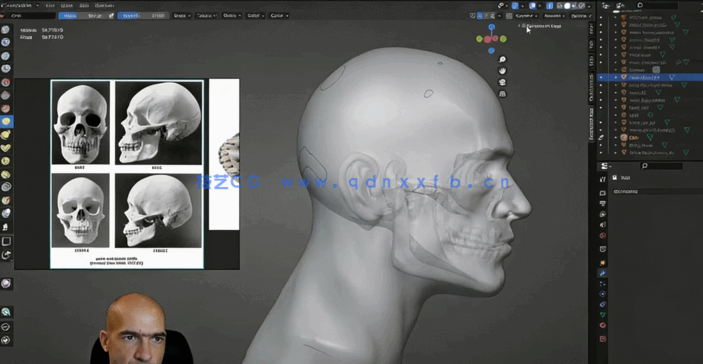This screenshot has height=364, width=703.
Task: Select the purple sphere tool in left toolbar
Action: click(x=6, y=283)
